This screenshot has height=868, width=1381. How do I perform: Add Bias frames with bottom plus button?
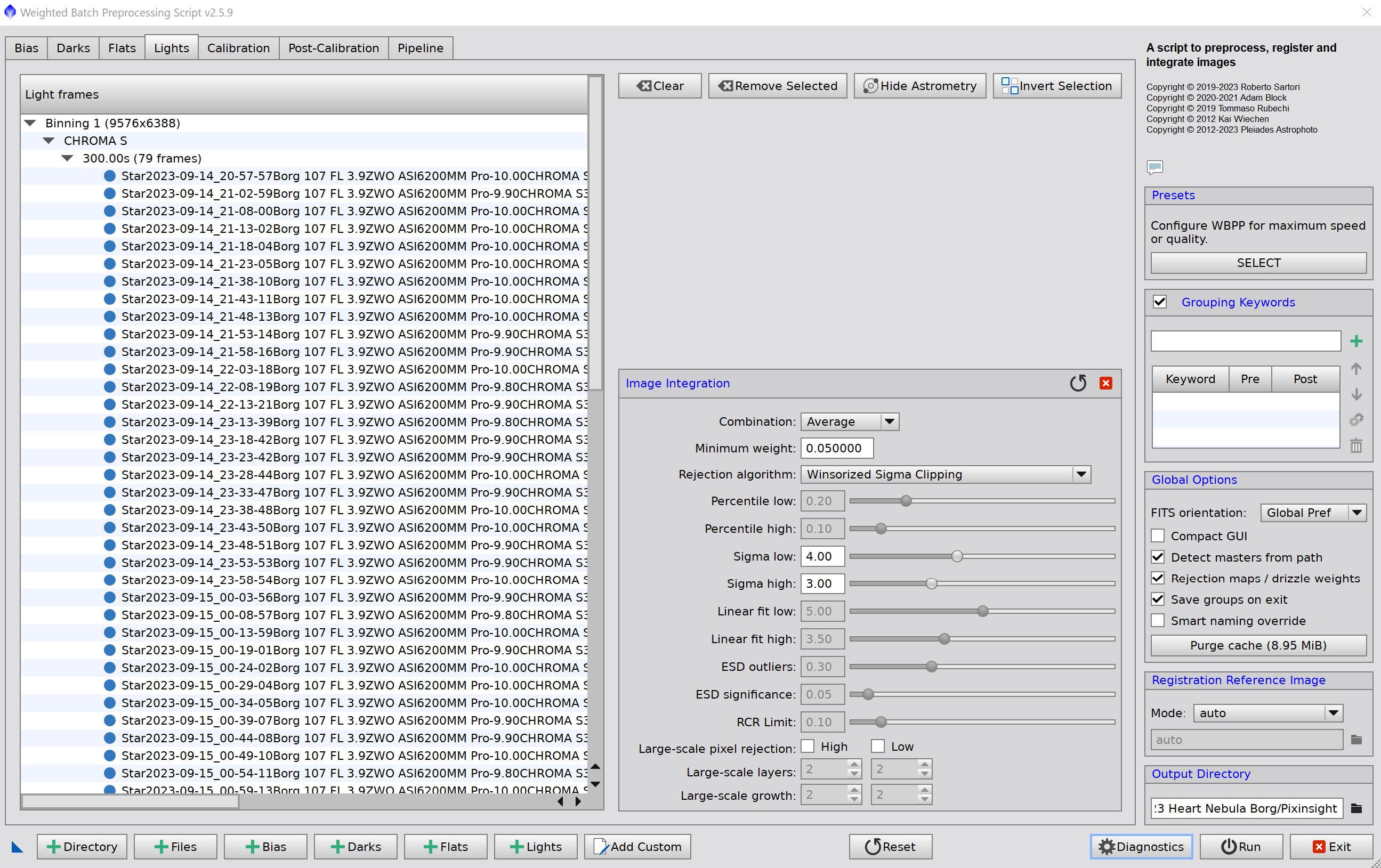point(265,847)
